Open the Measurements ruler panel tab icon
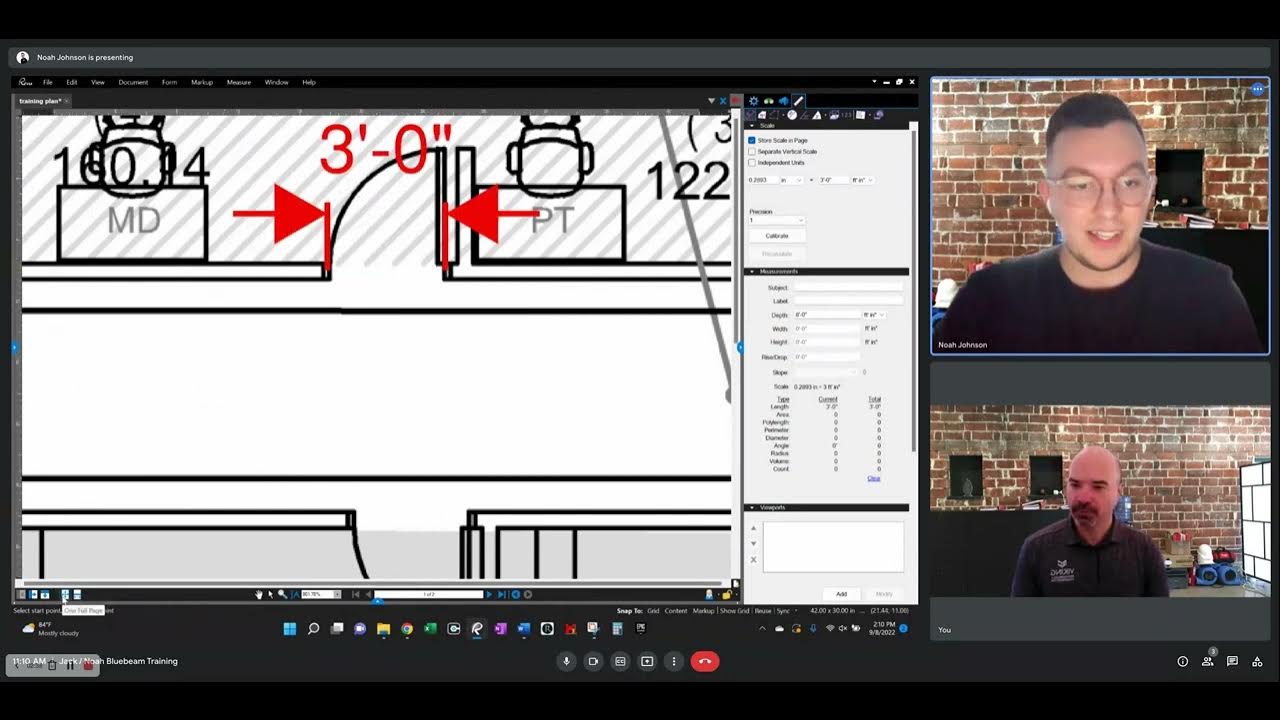The height and width of the screenshot is (720, 1280). coord(798,101)
